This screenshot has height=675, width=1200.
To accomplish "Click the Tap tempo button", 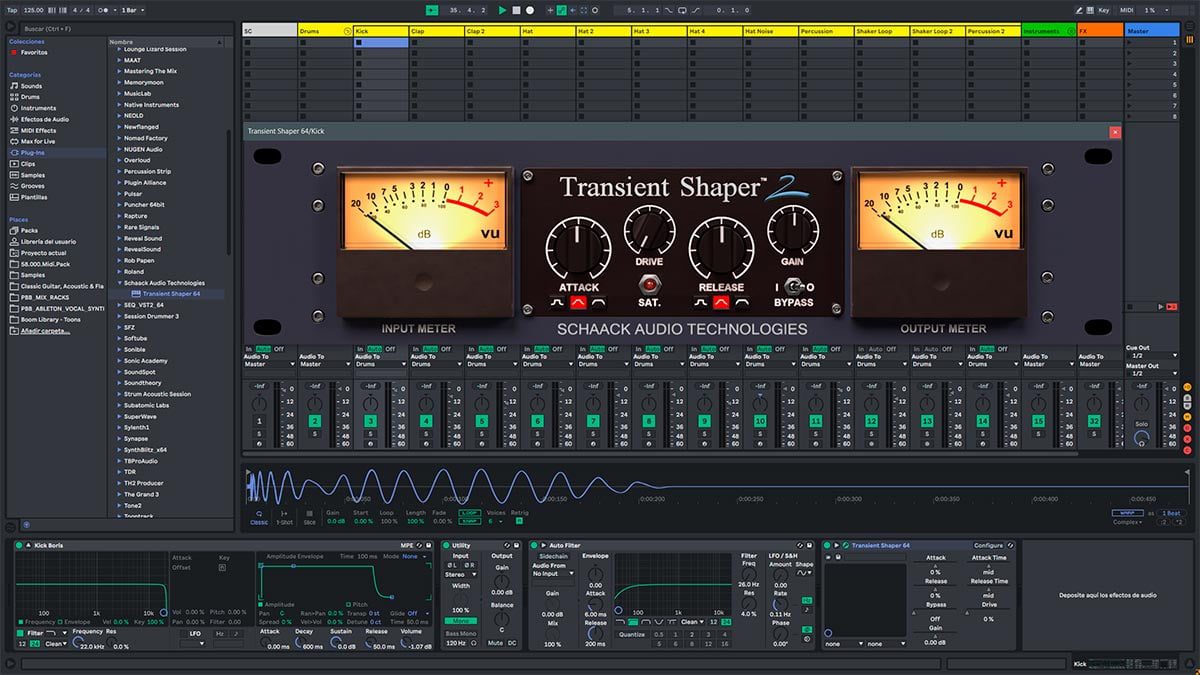I will coord(12,10).
